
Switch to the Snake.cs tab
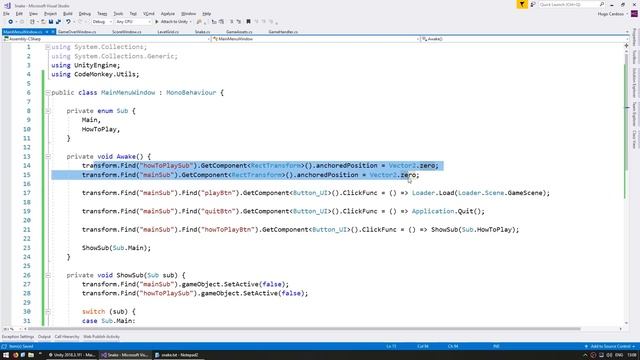202,32
